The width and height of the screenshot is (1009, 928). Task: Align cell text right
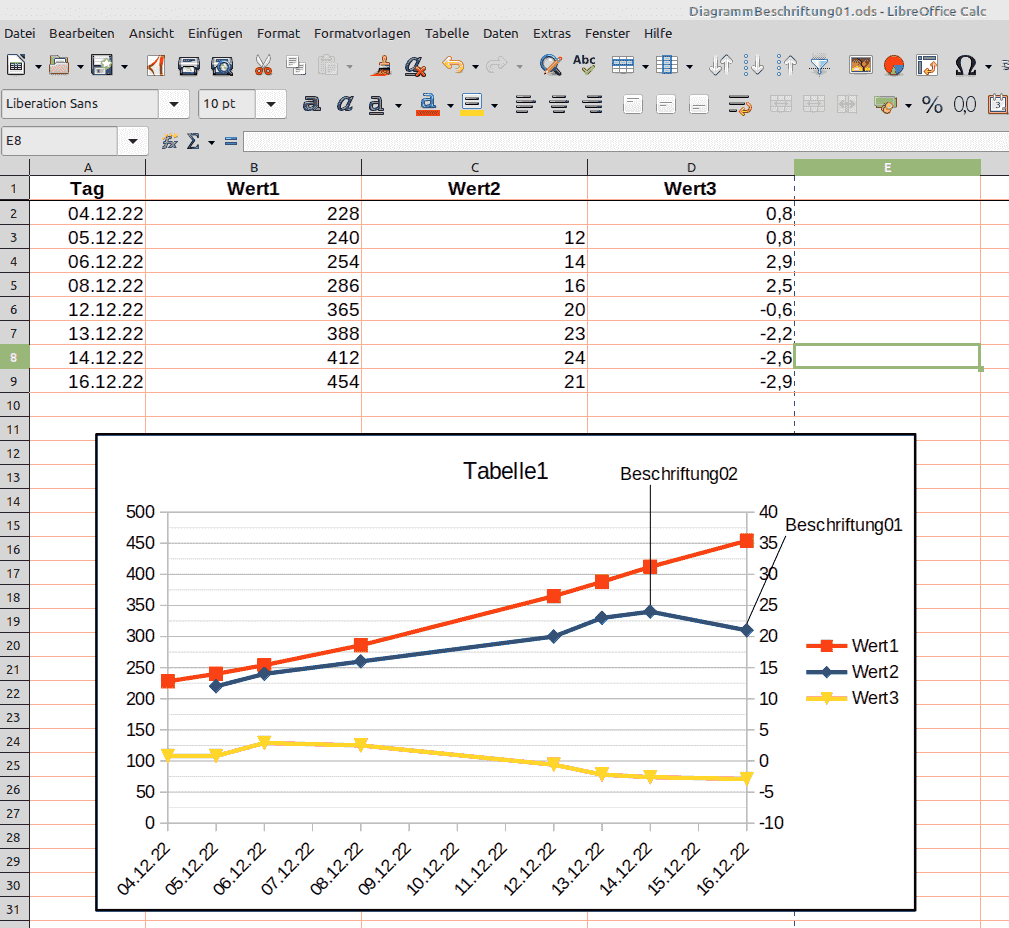[x=592, y=104]
